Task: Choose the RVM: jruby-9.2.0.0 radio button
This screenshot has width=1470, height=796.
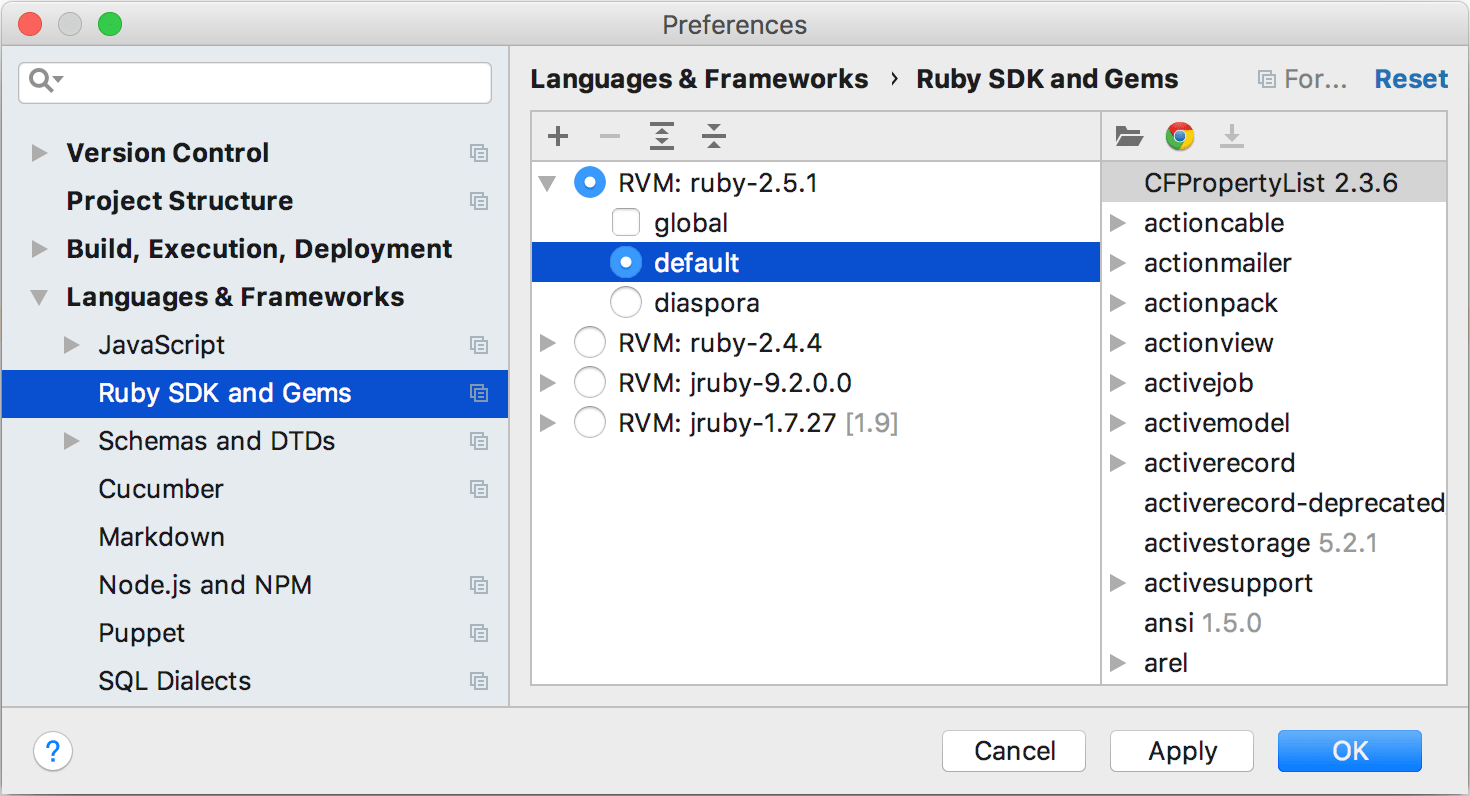Action: (x=590, y=383)
